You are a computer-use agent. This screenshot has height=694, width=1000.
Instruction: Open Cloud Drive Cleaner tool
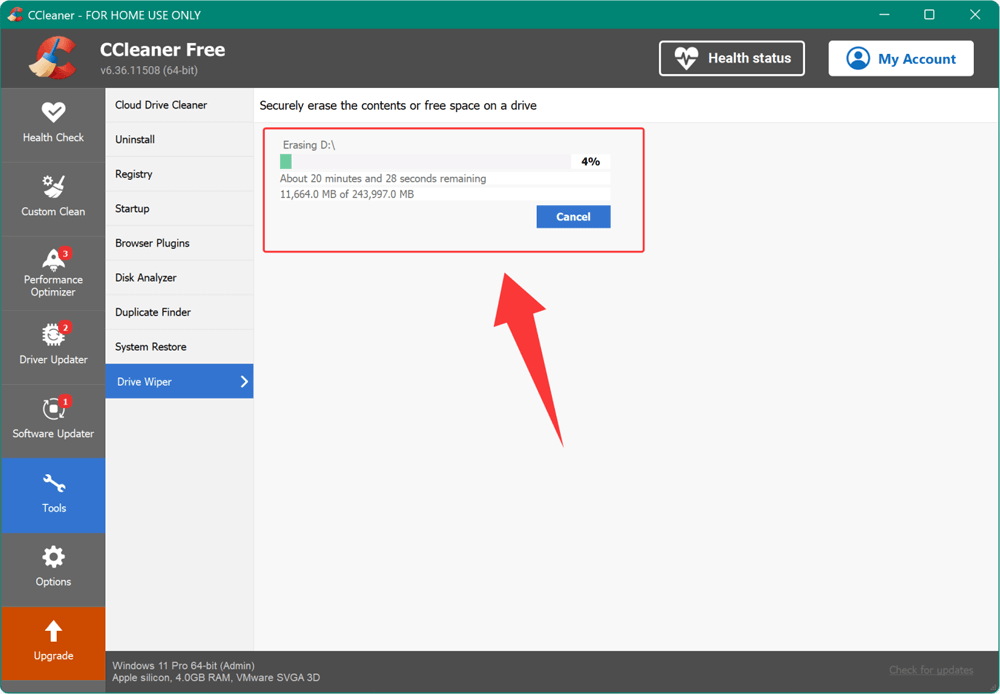click(161, 105)
